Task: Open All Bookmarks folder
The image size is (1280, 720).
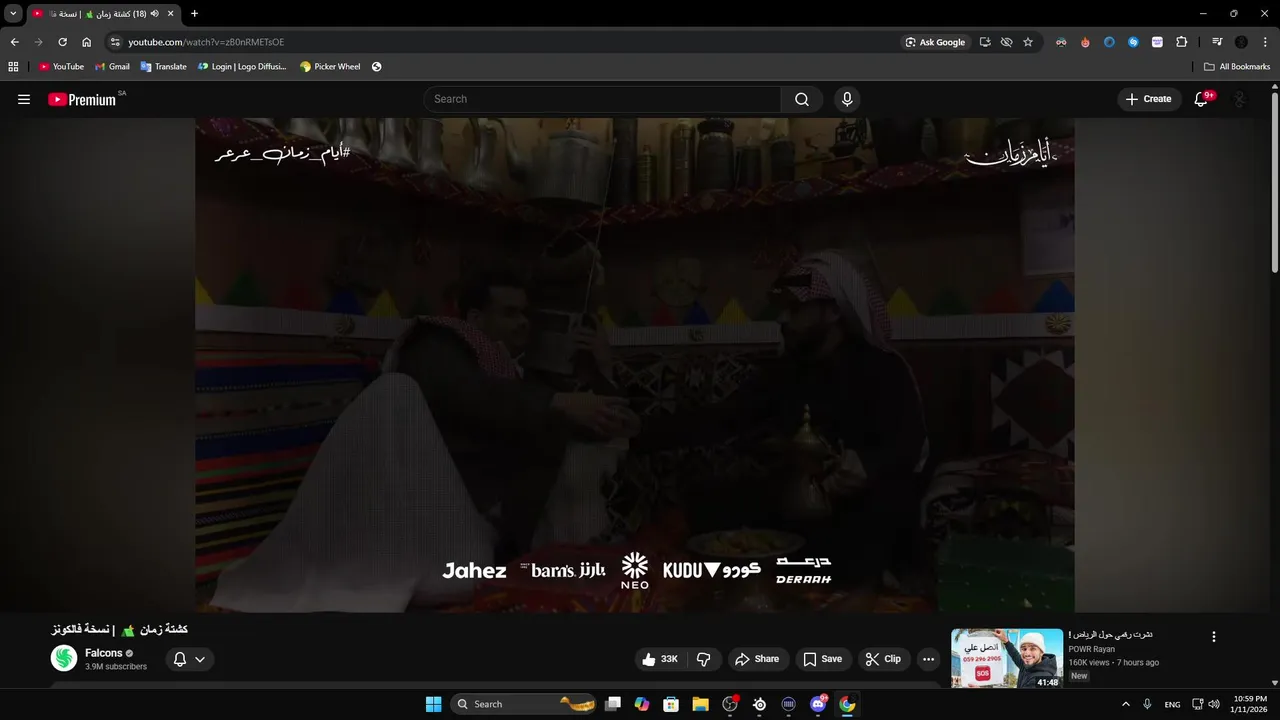Action: 1237,66
